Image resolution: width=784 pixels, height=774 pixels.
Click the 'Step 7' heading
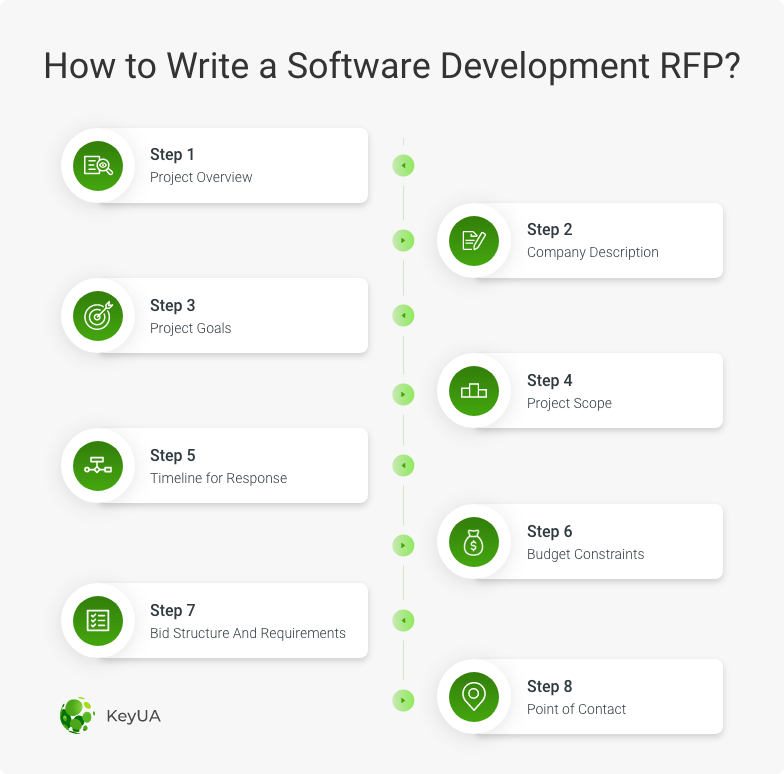(x=172, y=610)
